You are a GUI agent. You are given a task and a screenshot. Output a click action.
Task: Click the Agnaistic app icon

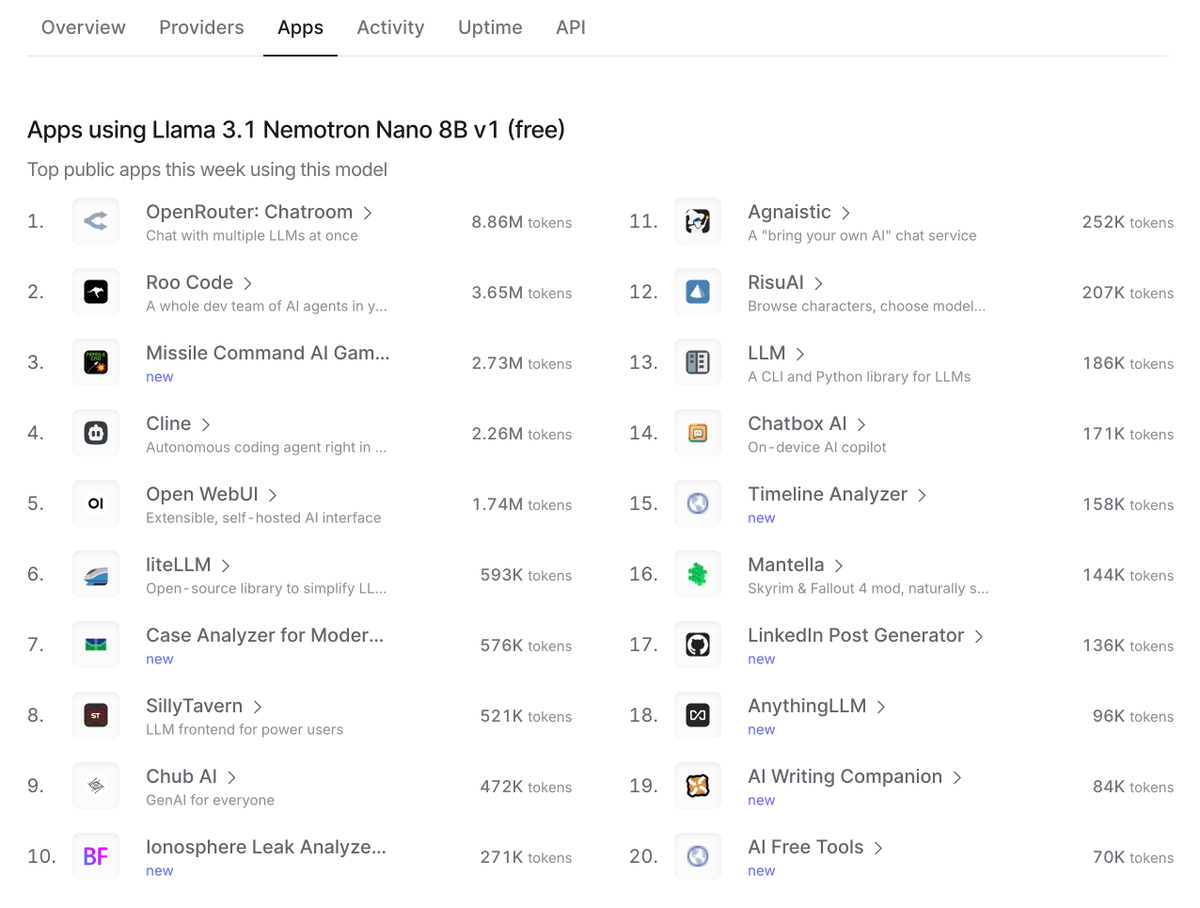coord(698,222)
